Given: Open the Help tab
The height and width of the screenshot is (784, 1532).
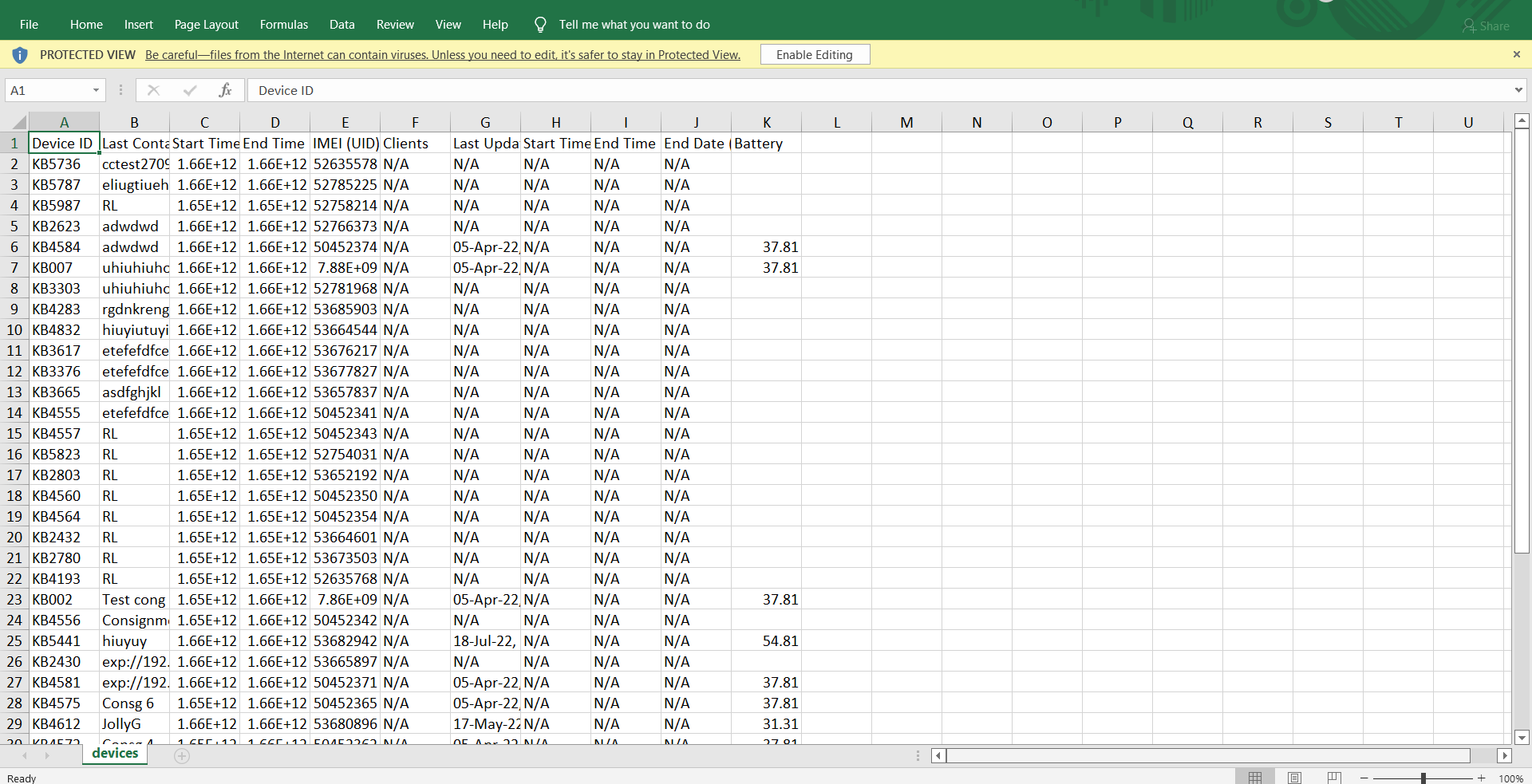Looking at the screenshot, I should tap(496, 25).
